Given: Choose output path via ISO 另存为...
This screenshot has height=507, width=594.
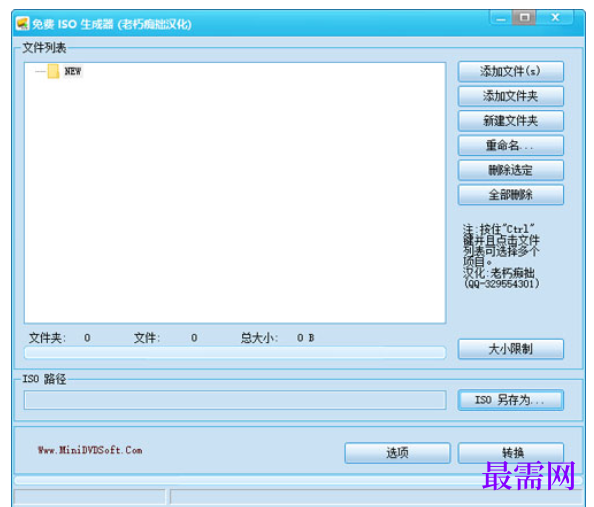Looking at the screenshot, I should click(x=510, y=400).
